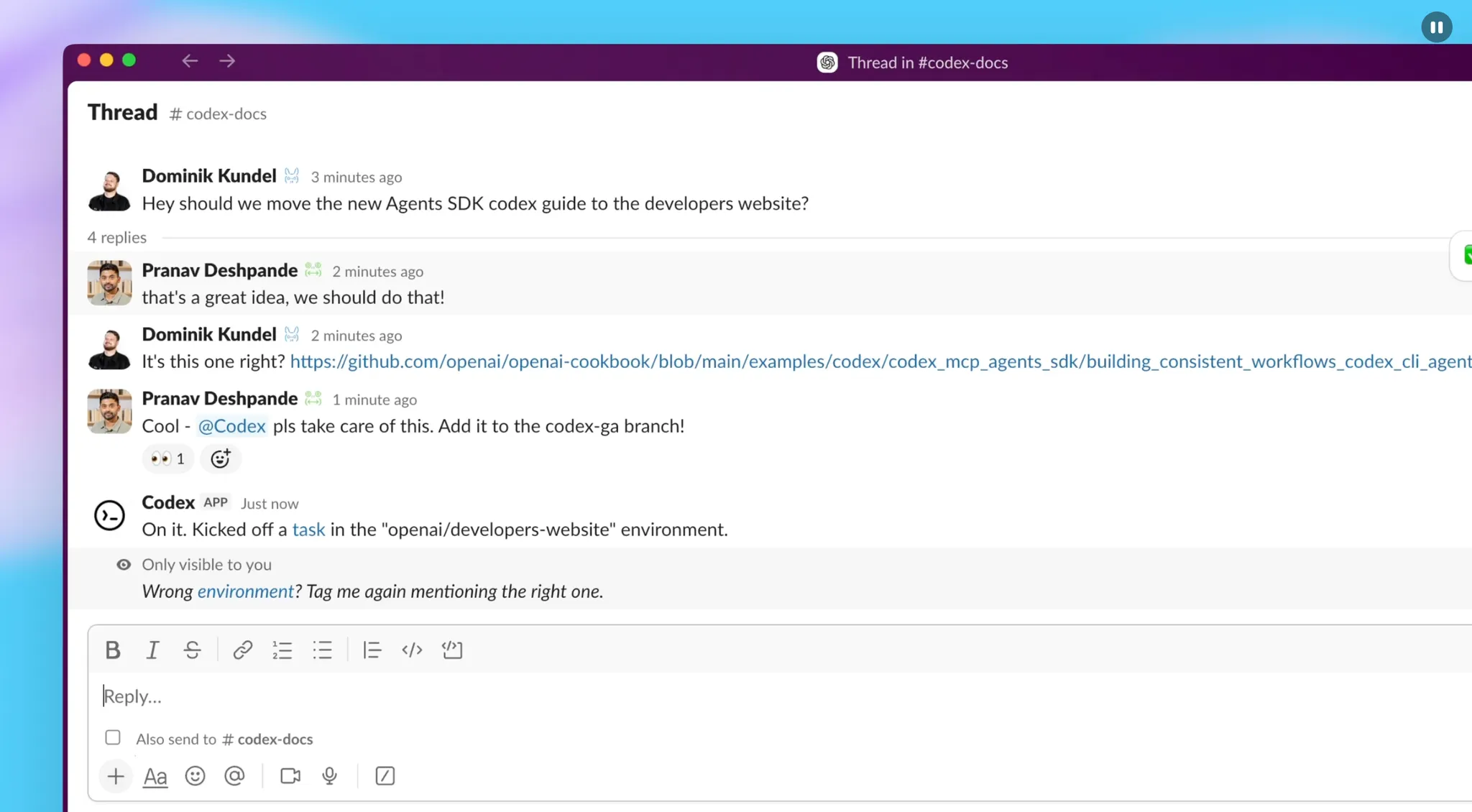Viewport: 1472px width, 812px height.
Task: Toggle the eyes emoji reaction
Action: coord(167,458)
